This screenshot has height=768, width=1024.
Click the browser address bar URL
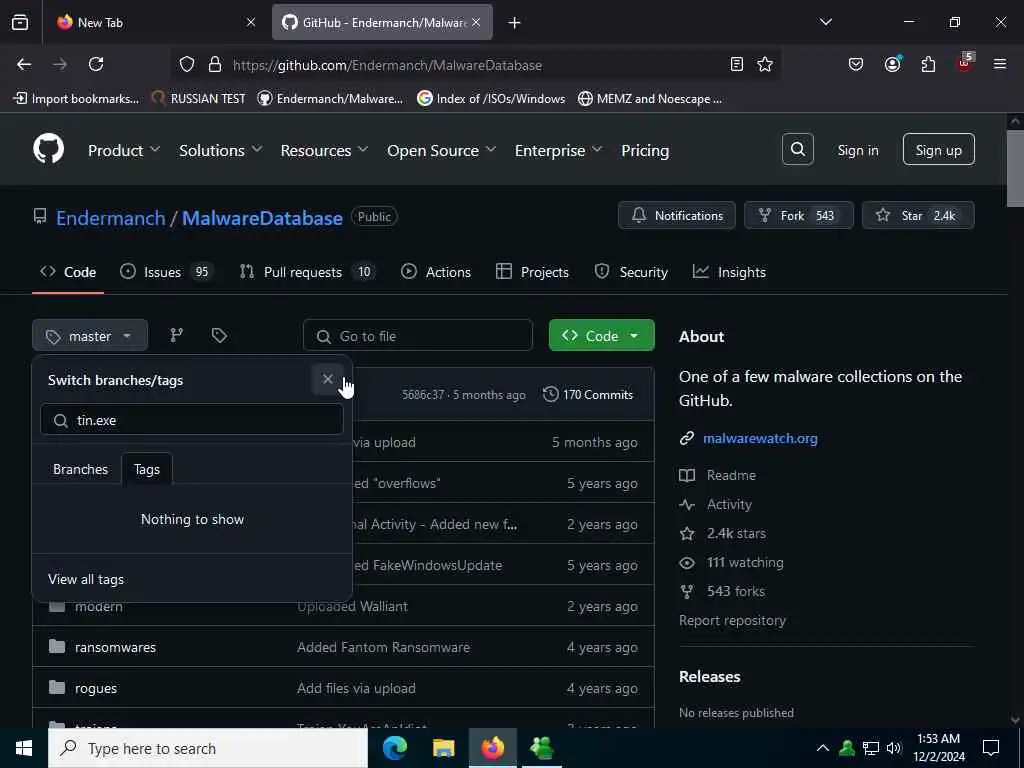coord(387,65)
